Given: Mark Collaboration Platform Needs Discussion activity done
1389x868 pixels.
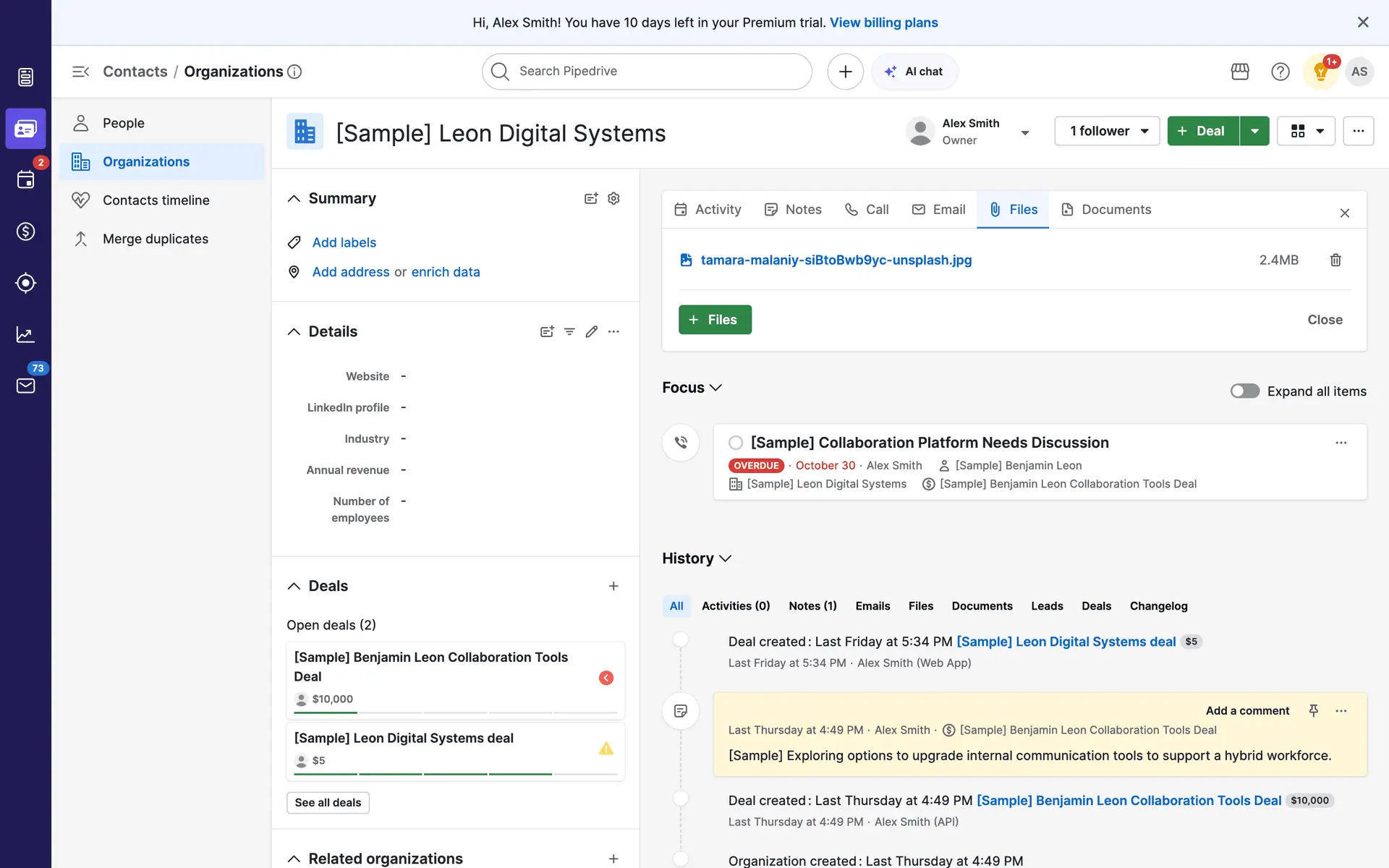Looking at the screenshot, I should (x=736, y=443).
